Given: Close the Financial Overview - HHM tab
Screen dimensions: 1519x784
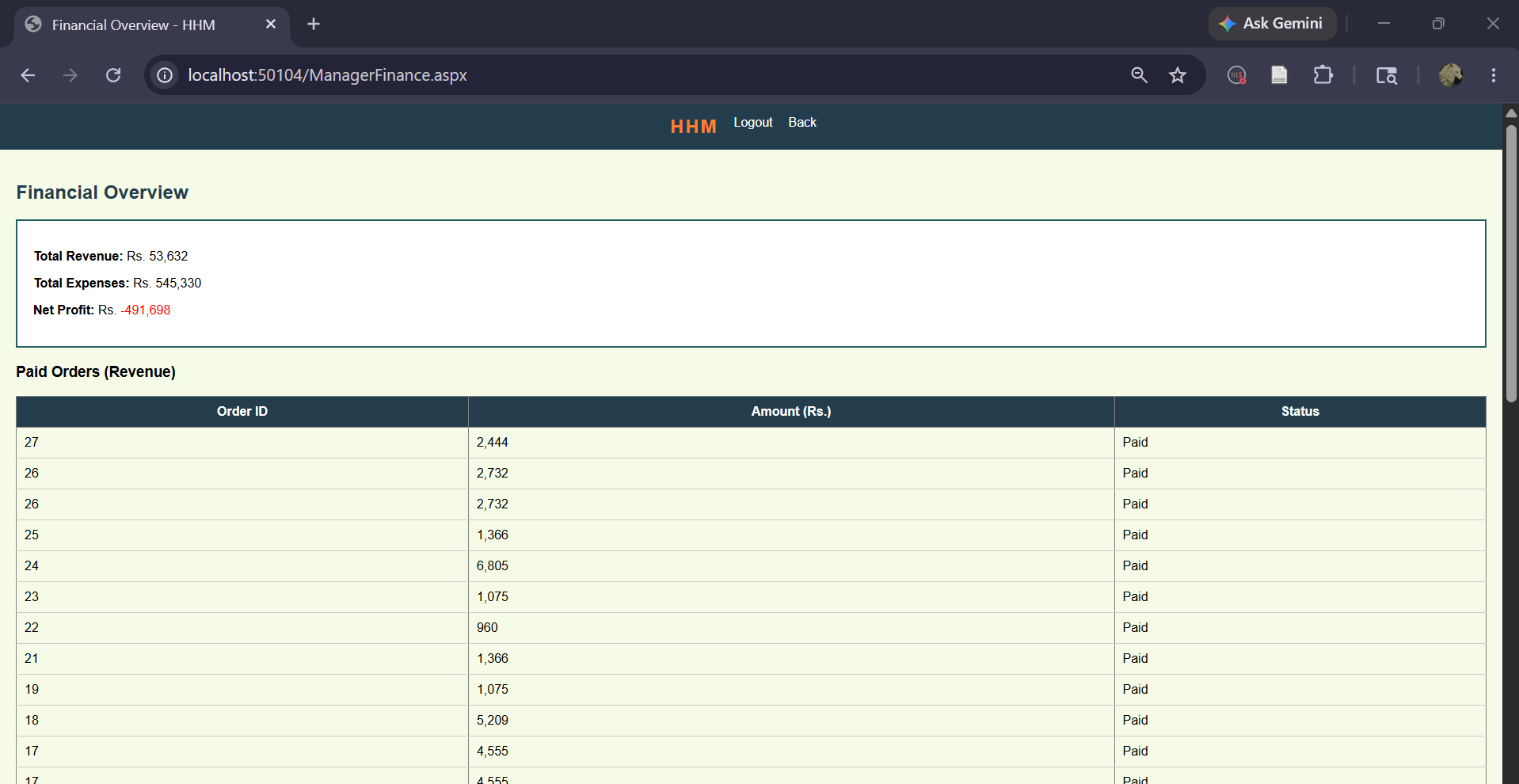Looking at the screenshot, I should (271, 25).
